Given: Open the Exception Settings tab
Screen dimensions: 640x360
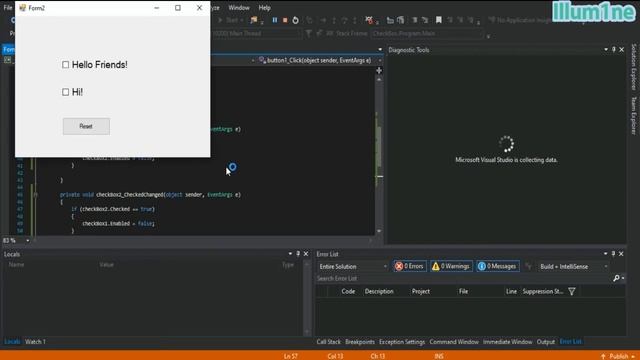Looking at the screenshot, I should coord(402,342).
